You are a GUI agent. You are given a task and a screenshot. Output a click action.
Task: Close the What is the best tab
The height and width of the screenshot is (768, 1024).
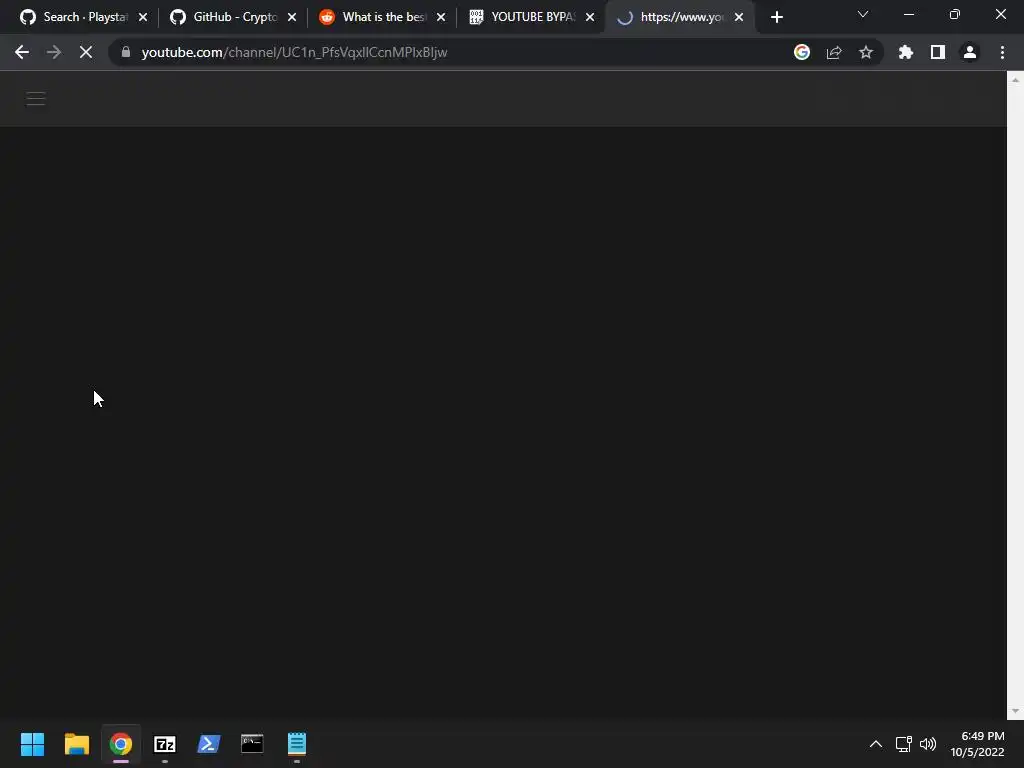441,18
